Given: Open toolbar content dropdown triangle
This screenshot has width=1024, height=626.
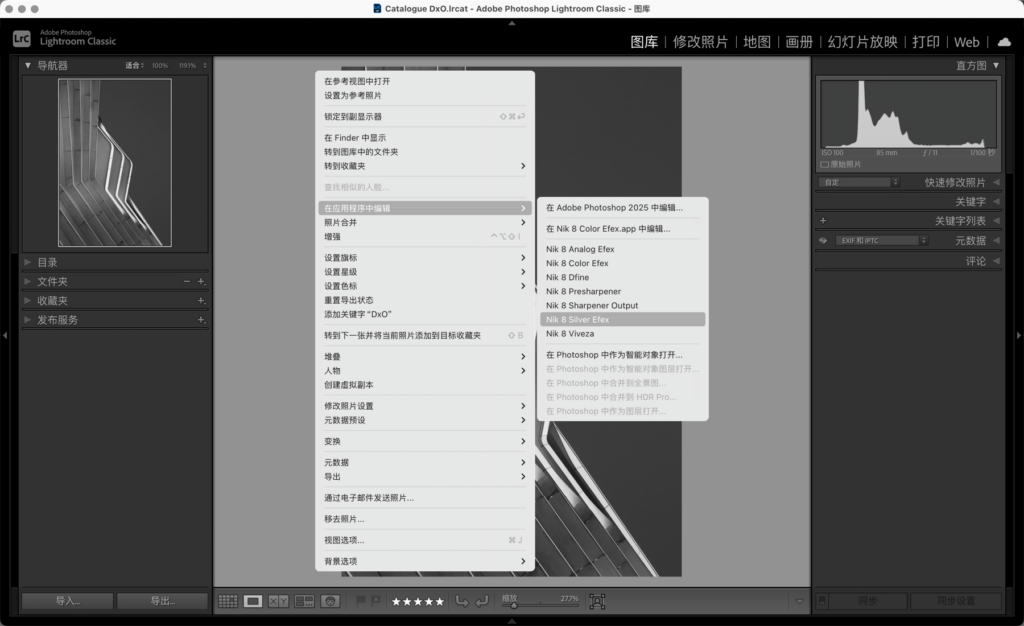Looking at the screenshot, I should 799,601.
